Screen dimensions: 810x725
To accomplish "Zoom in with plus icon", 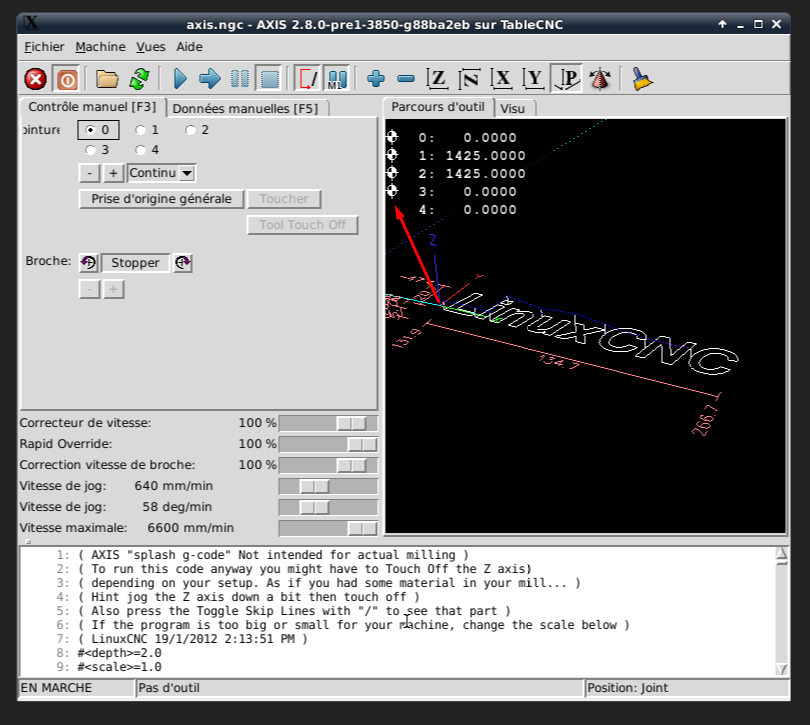I will pos(376,79).
